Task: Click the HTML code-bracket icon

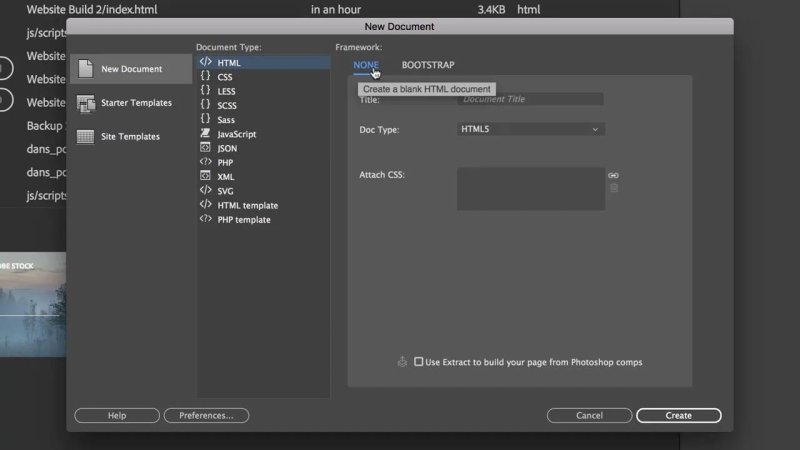Action: point(206,62)
